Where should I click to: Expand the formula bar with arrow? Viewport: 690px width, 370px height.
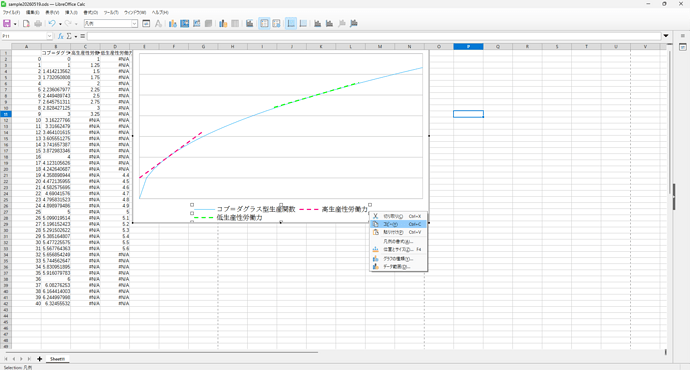pyautogui.click(x=666, y=36)
